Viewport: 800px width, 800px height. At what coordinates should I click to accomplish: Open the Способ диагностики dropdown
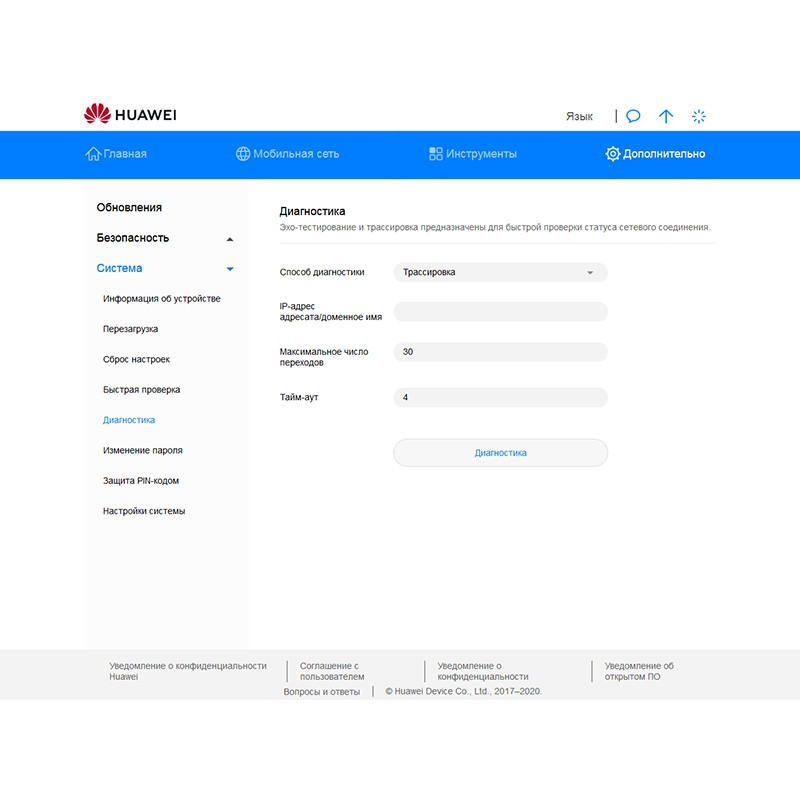pyautogui.click(x=500, y=272)
